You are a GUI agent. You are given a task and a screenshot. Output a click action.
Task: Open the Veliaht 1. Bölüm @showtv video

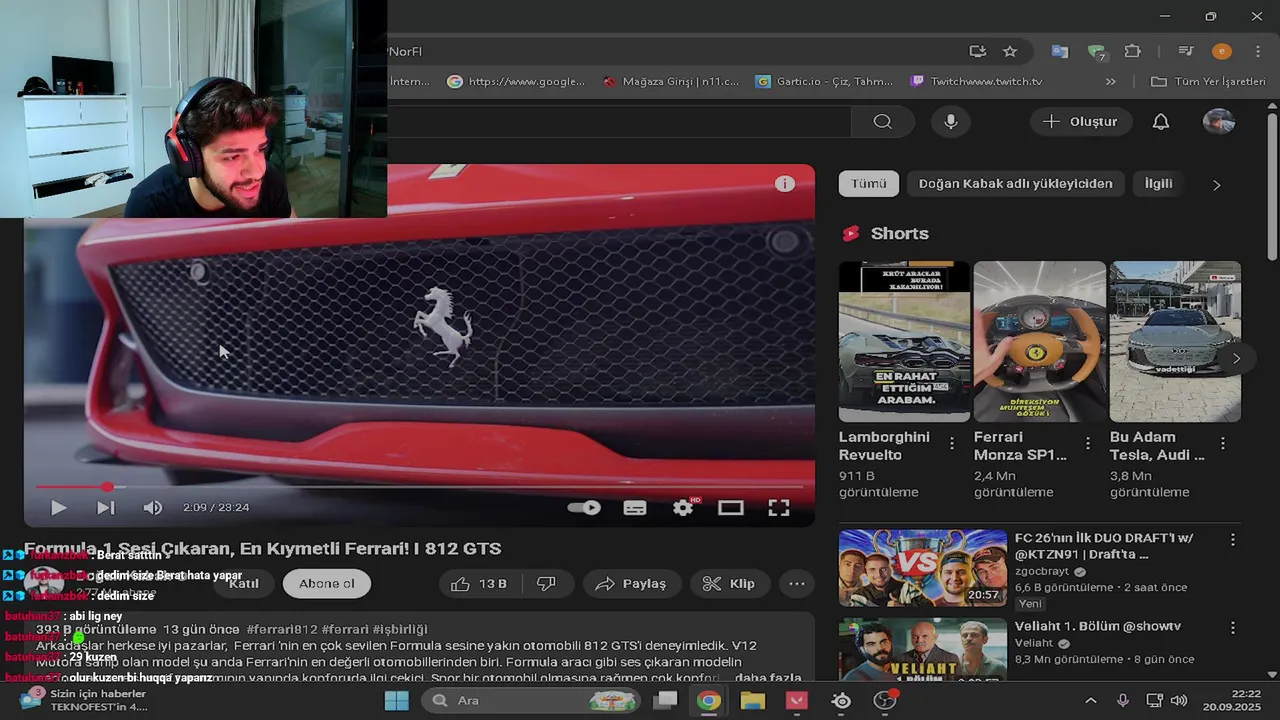pos(1098,626)
